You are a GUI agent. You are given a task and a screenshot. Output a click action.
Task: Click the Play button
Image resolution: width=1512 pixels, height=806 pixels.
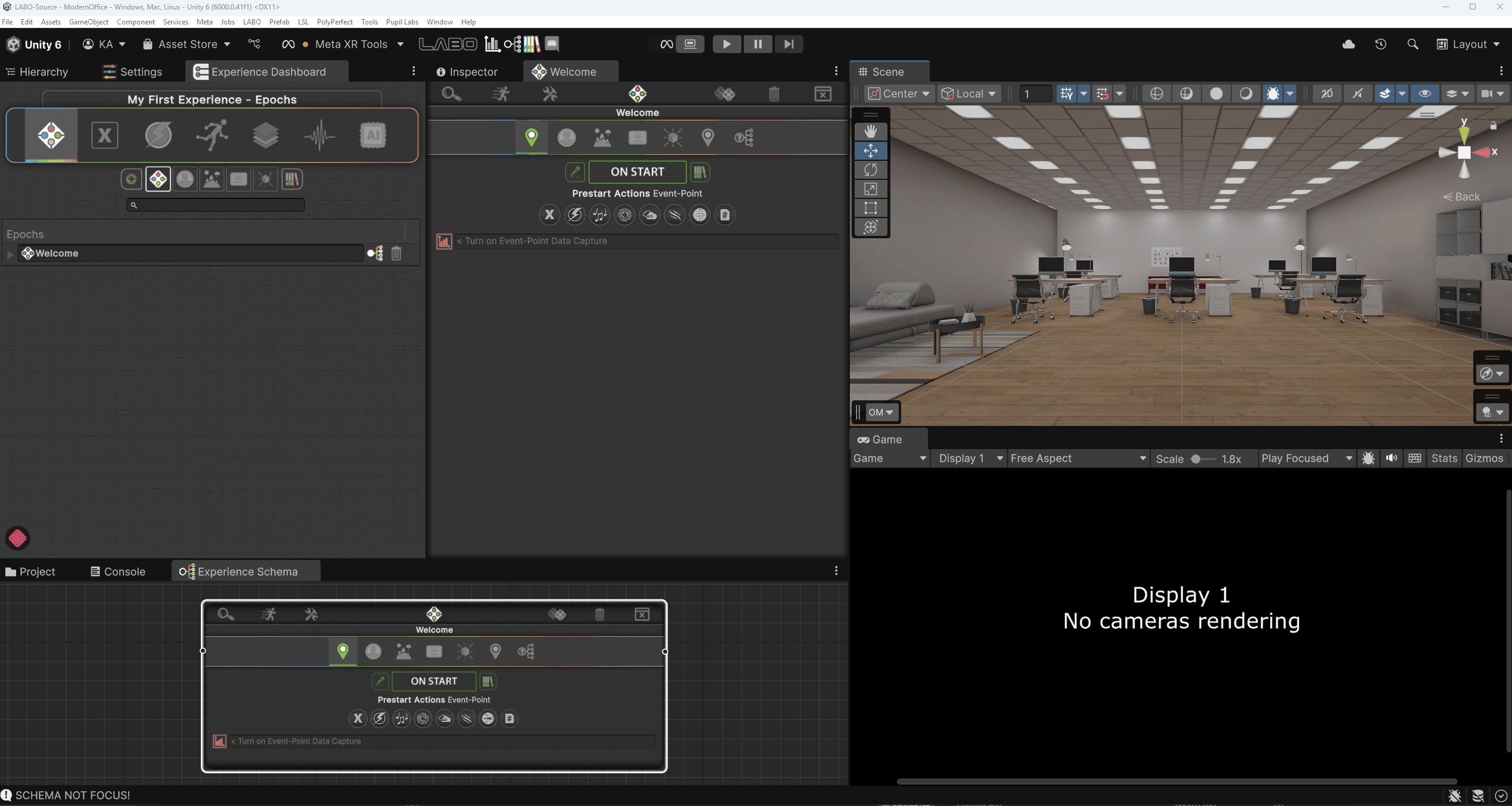coord(726,44)
